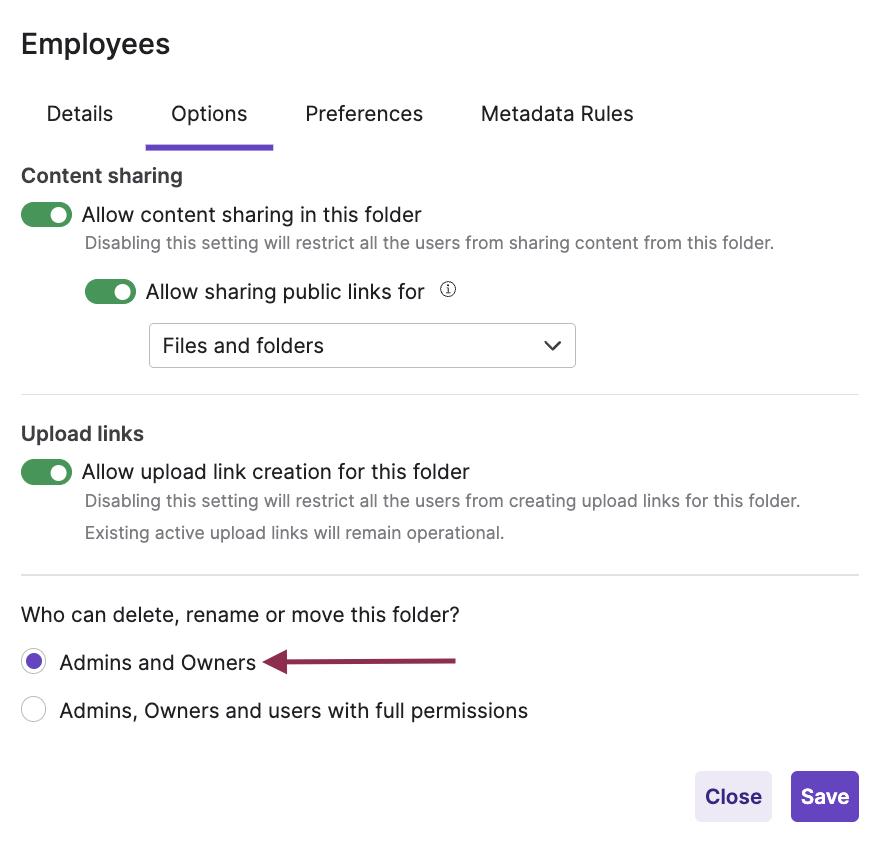Select the Options tab
The height and width of the screenshot is (846, 882).
[x=209, y=114]
